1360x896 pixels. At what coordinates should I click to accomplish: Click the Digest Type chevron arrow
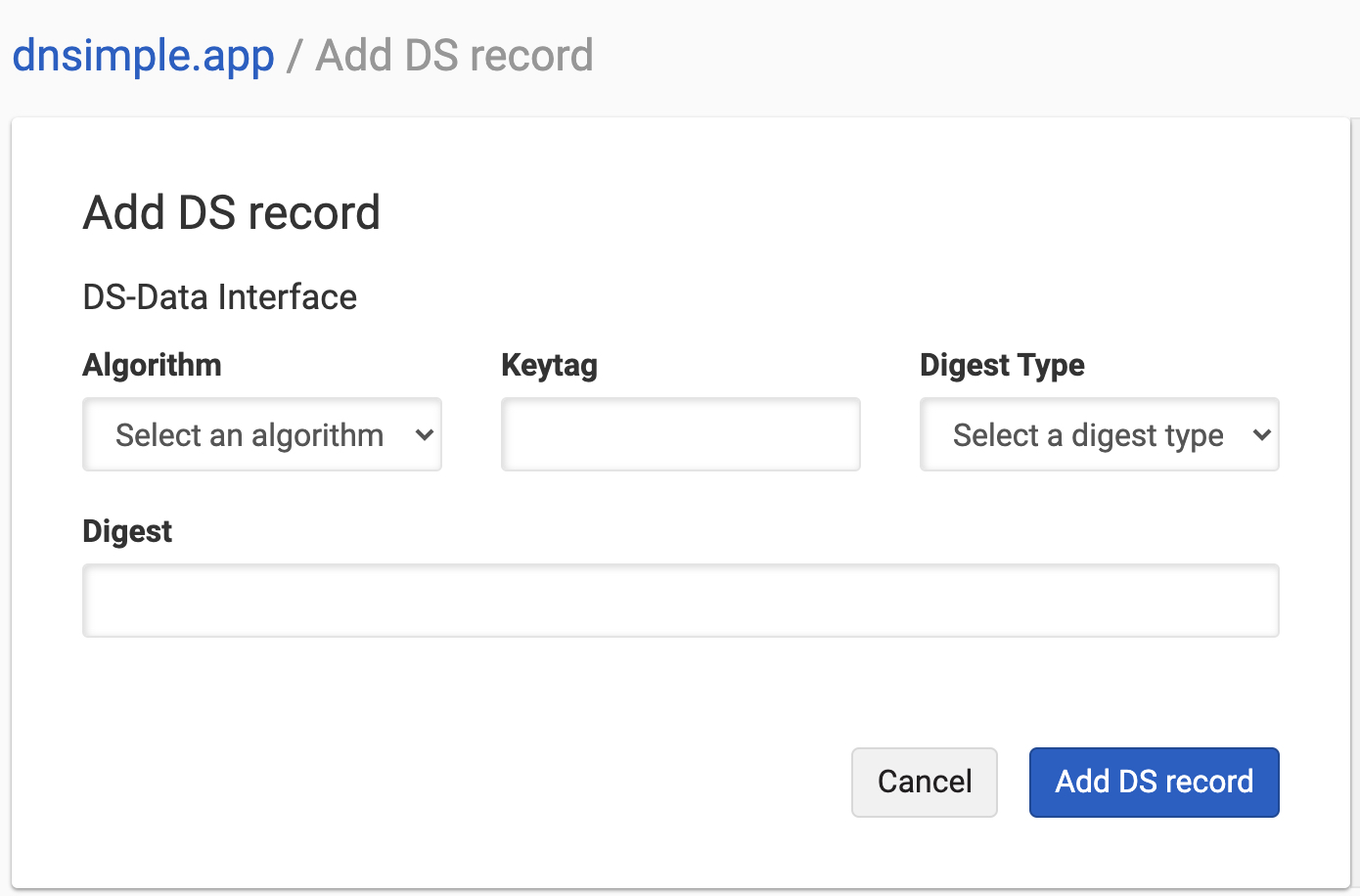click(1262, 434)
